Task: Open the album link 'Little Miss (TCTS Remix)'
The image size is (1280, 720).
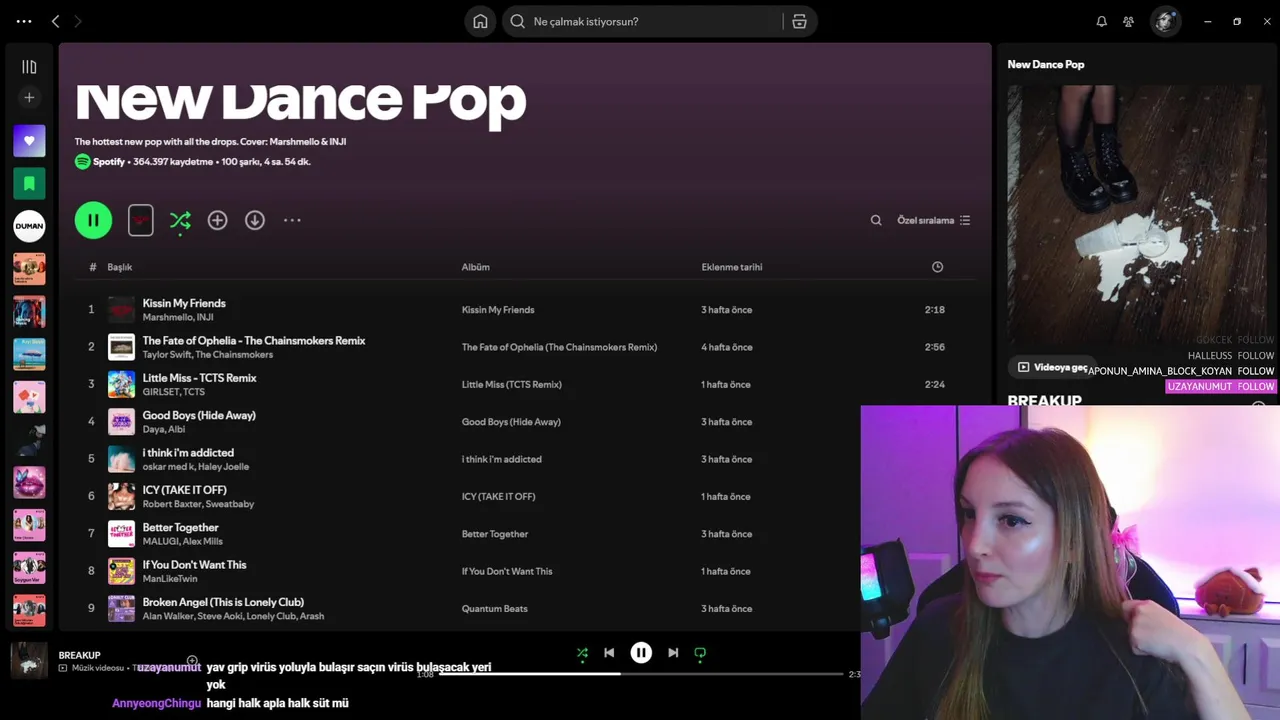Action: (x=511, y=384)
